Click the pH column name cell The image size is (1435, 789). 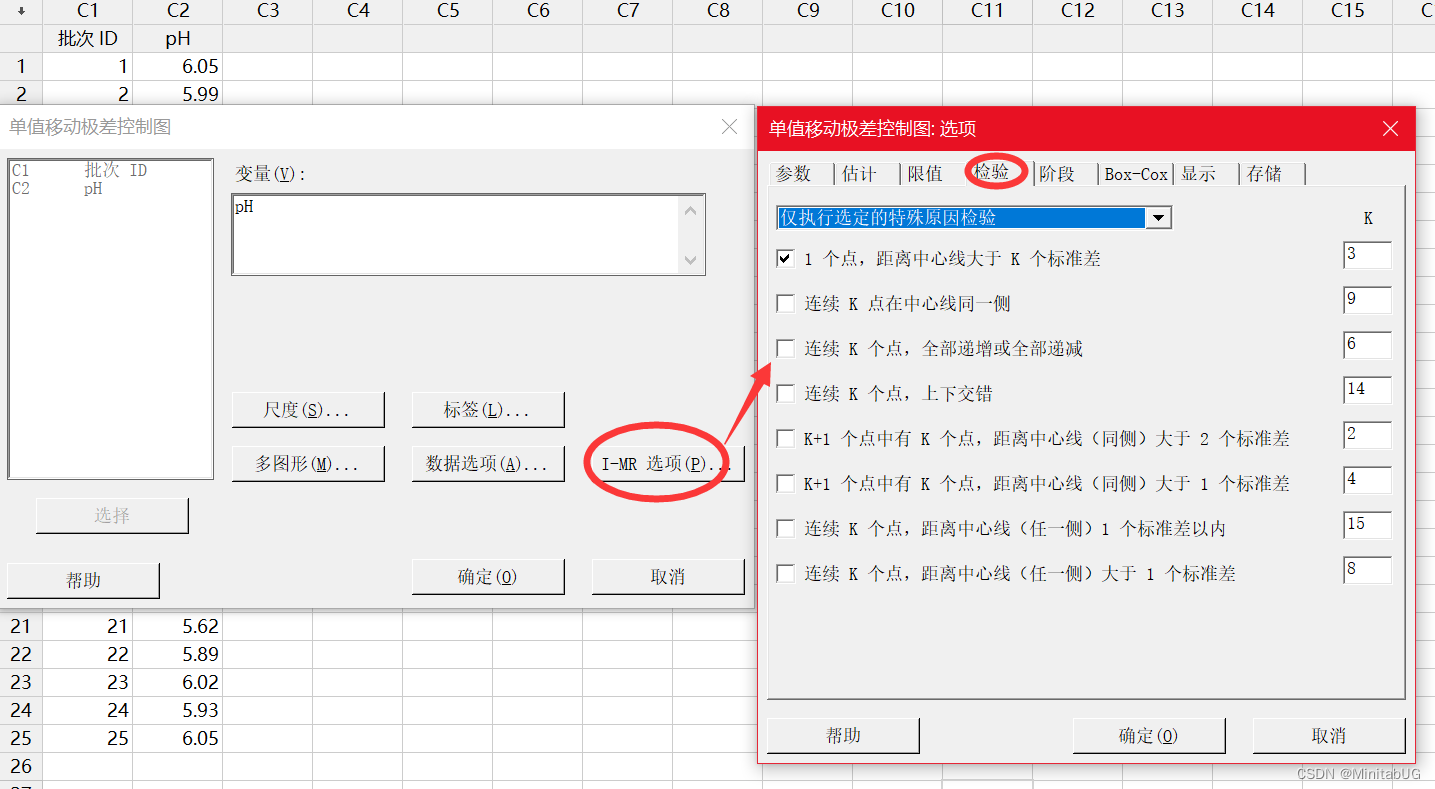(178, 39)
